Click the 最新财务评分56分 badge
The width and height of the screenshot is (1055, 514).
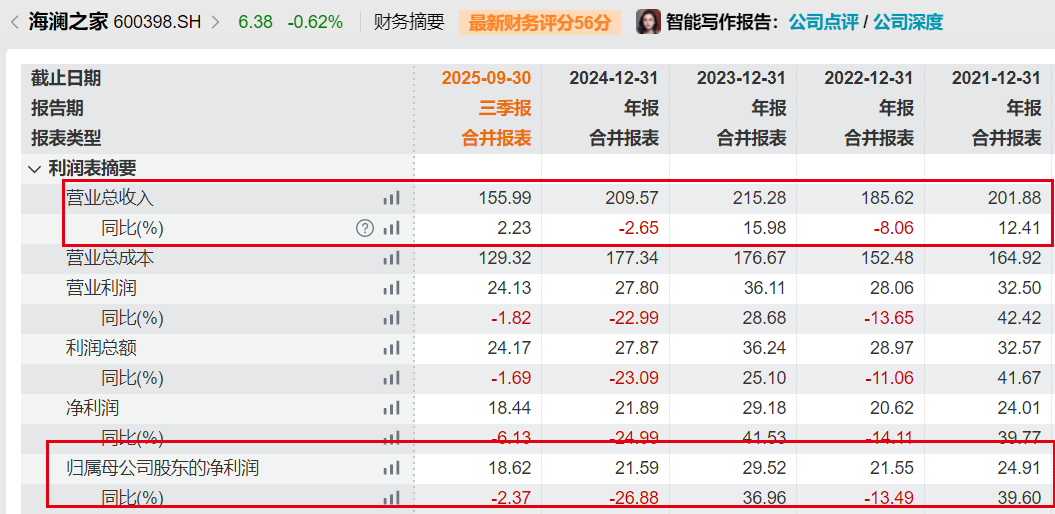[540, 22]
